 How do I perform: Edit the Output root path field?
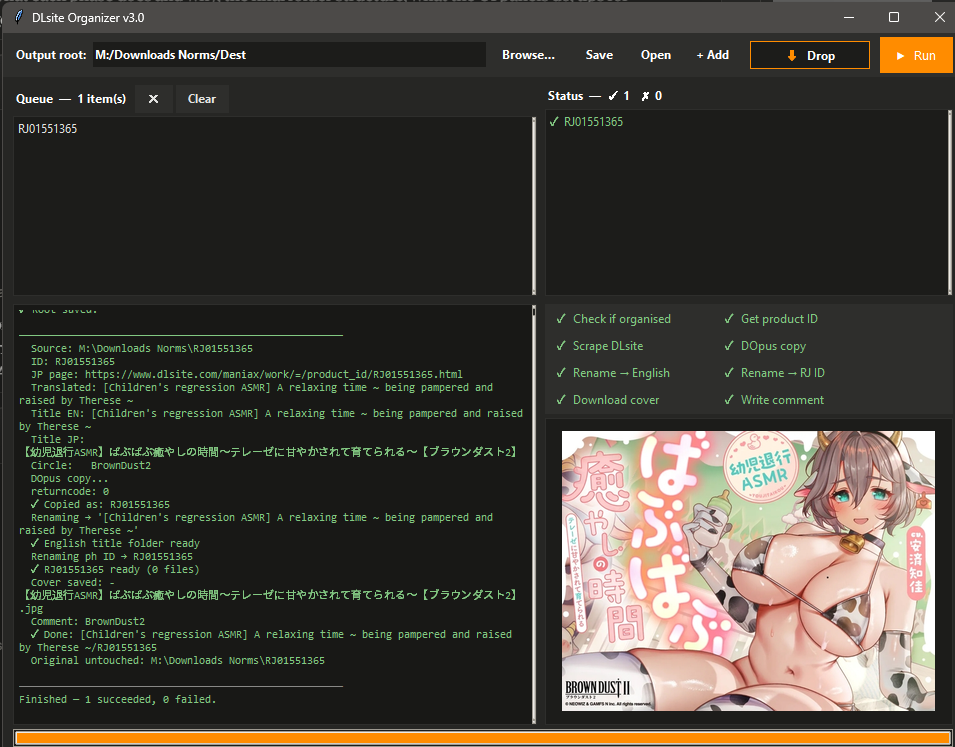click(289, 55)
